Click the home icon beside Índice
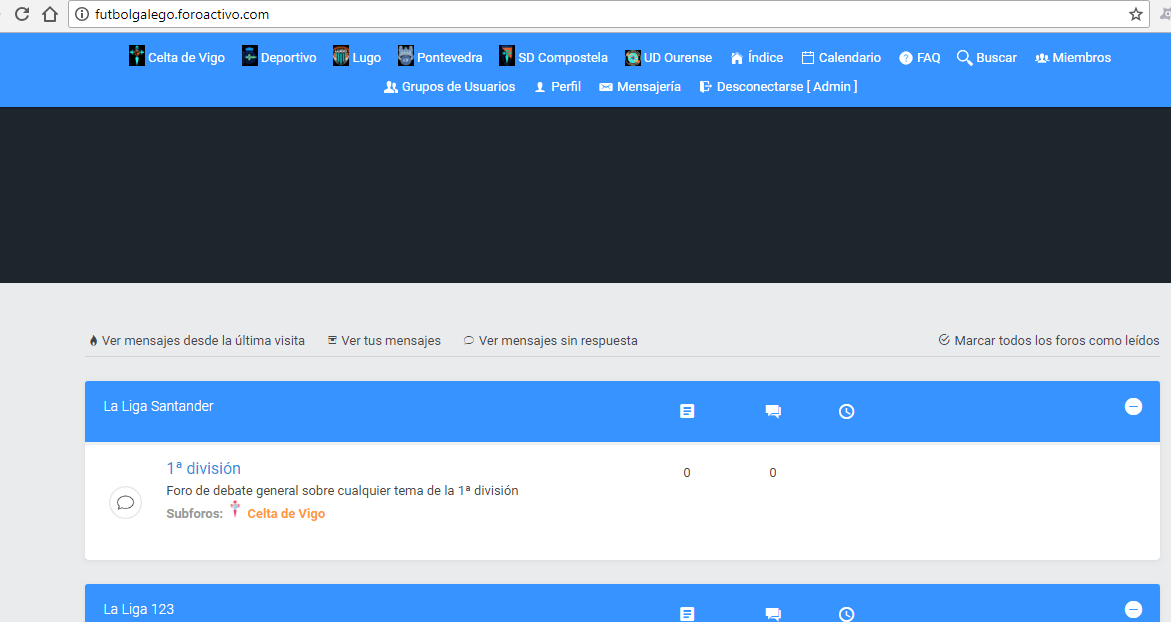The width and height of the screenshot is (1171, 622). (x=736, y=58)
